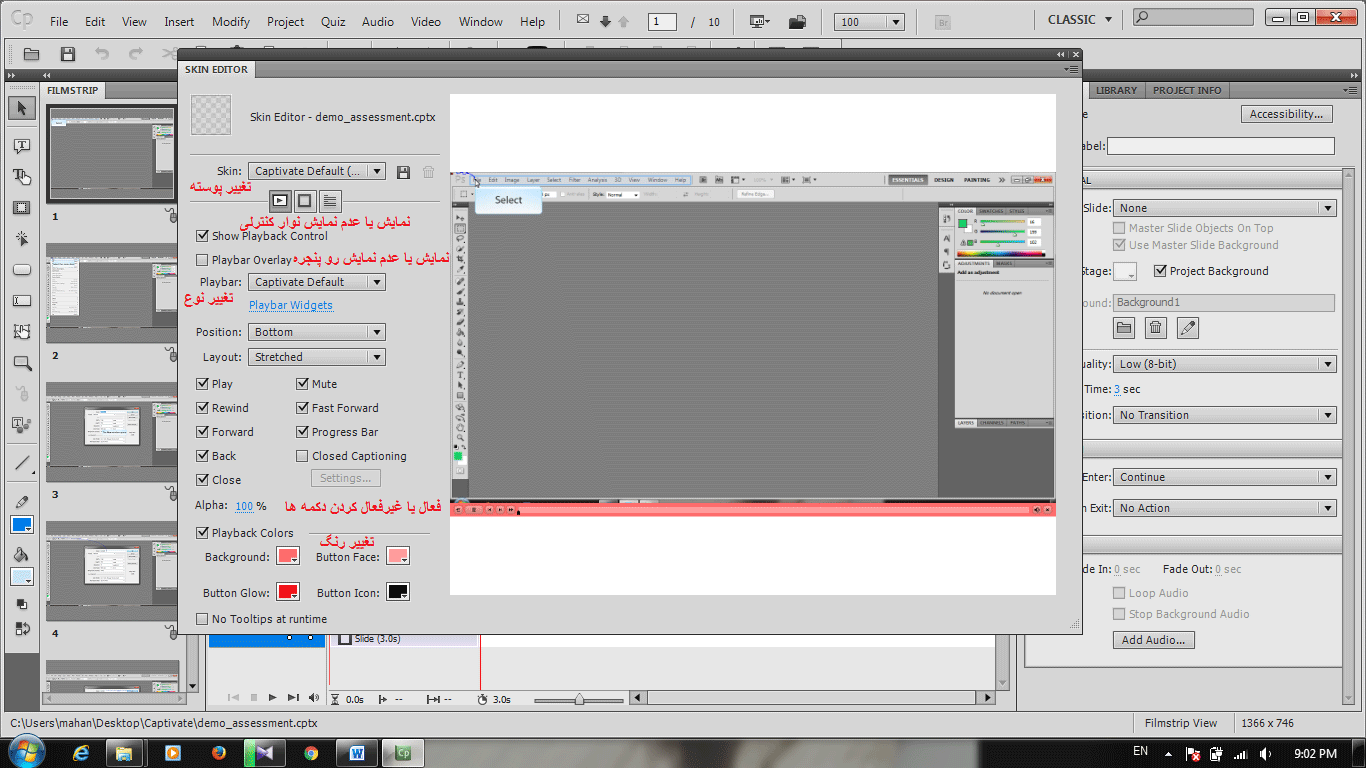
Task: Browse background image with folder icon
Action: [x=1124, y=327]
